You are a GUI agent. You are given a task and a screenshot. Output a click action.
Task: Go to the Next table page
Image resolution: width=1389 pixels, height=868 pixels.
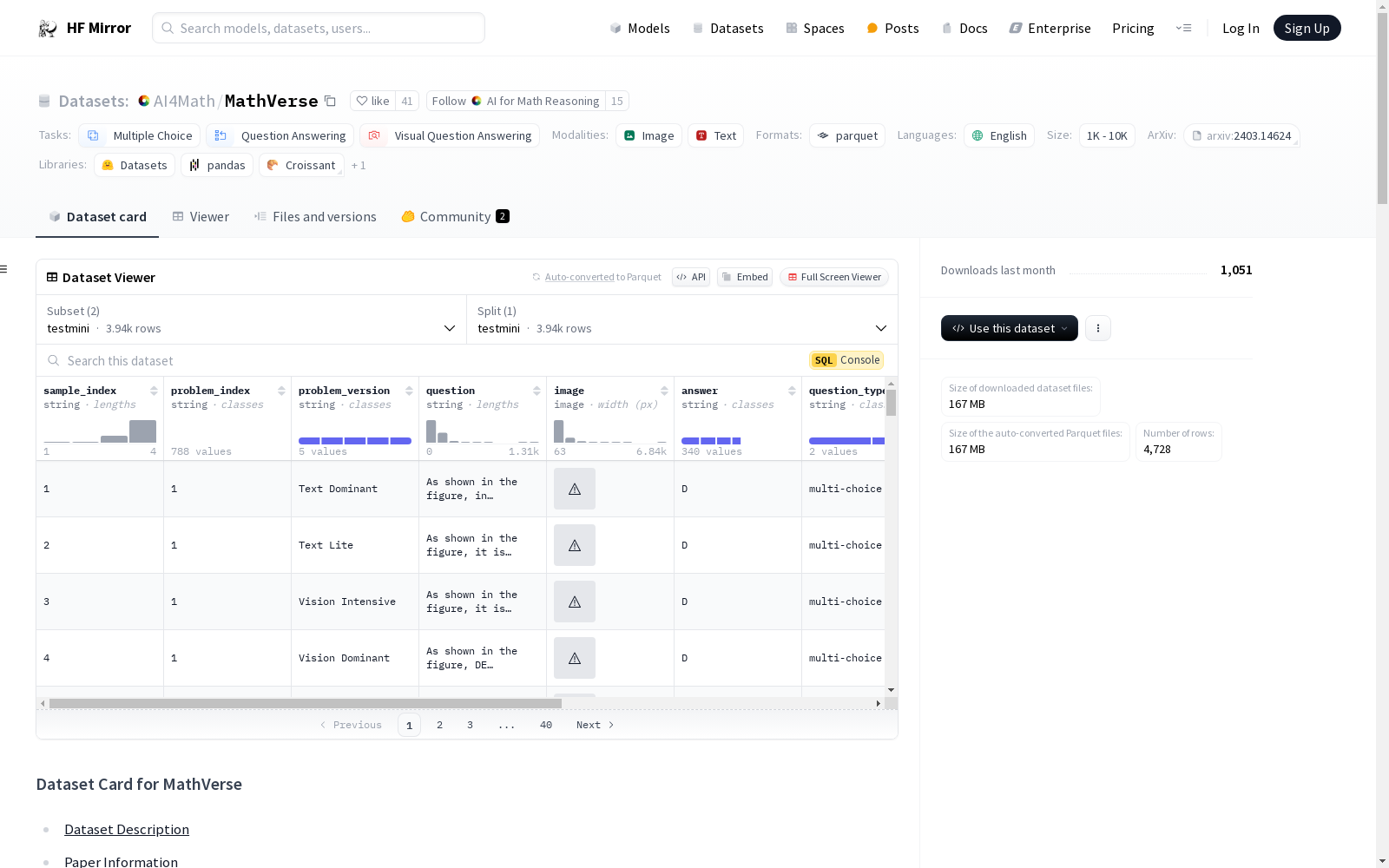(596, 725)
